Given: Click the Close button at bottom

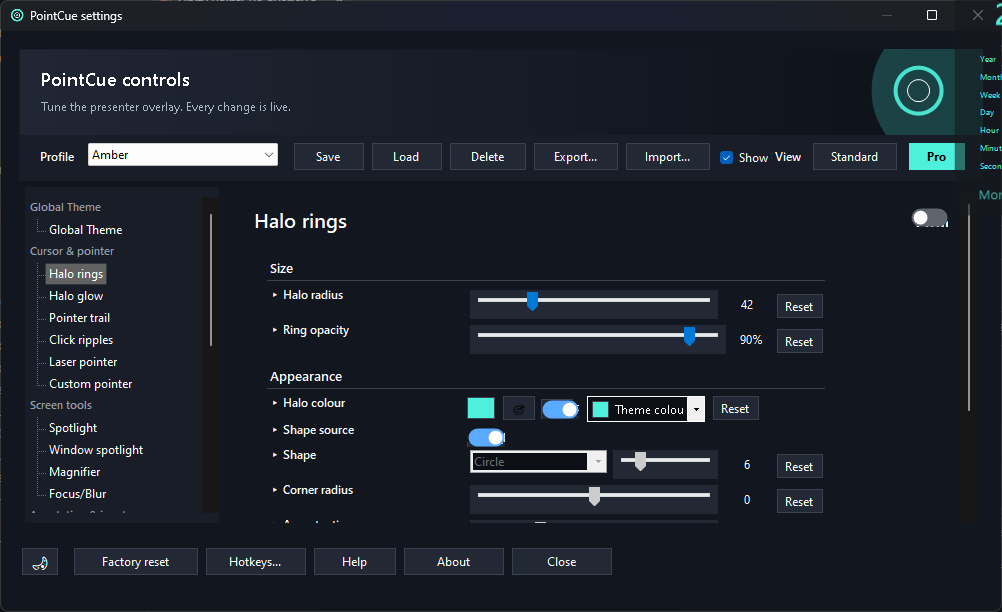Looking at the screenshot, I should point(562,562).
